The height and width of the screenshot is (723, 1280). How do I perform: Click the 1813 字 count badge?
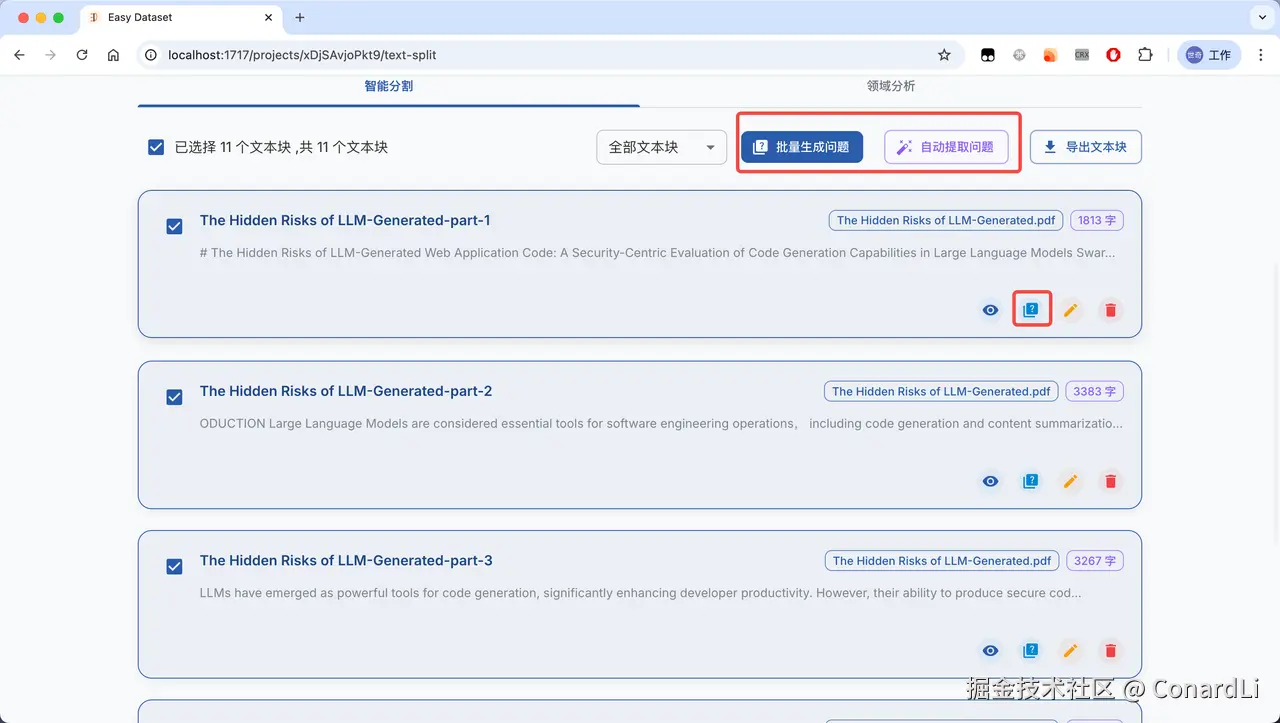tap(1097, 220)
